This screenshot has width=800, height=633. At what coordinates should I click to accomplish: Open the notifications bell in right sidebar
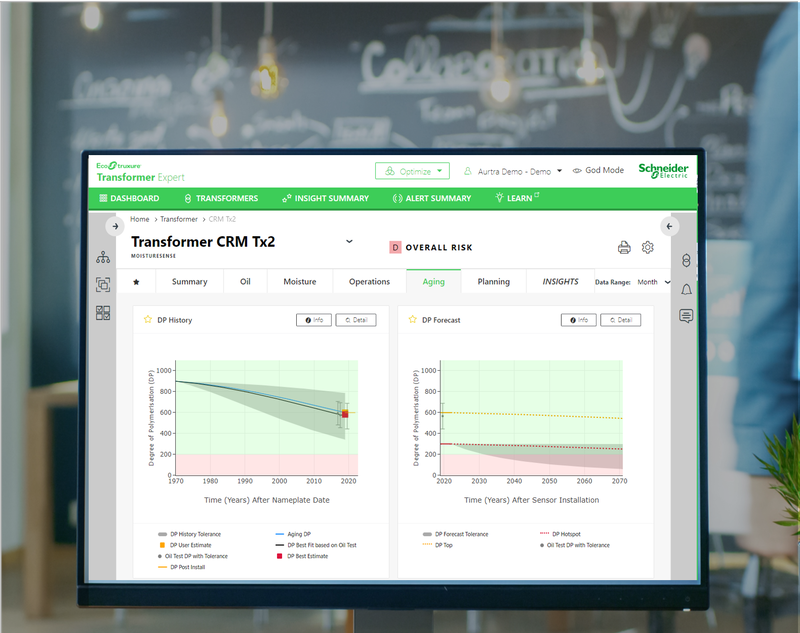click(686, 289)
